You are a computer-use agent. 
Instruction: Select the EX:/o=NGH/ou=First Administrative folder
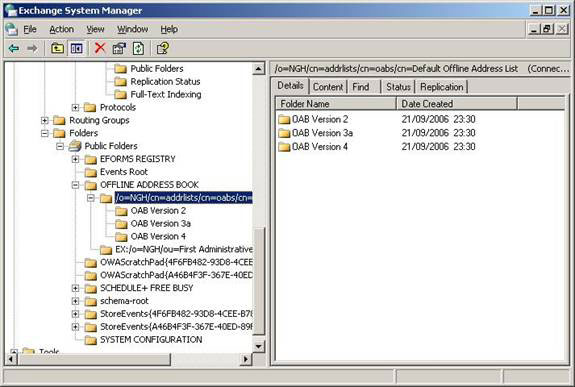click(184, 249)
